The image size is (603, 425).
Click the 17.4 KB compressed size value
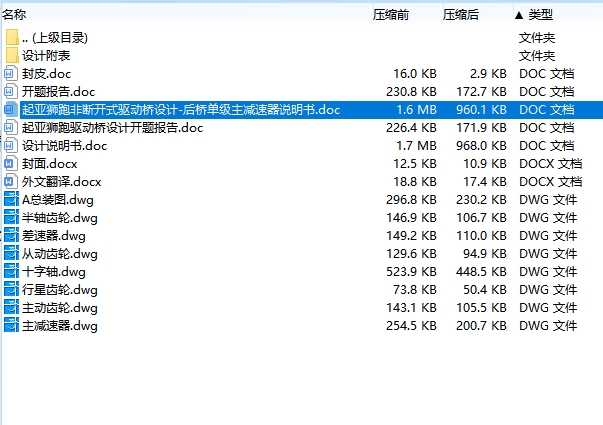[485, 182]
